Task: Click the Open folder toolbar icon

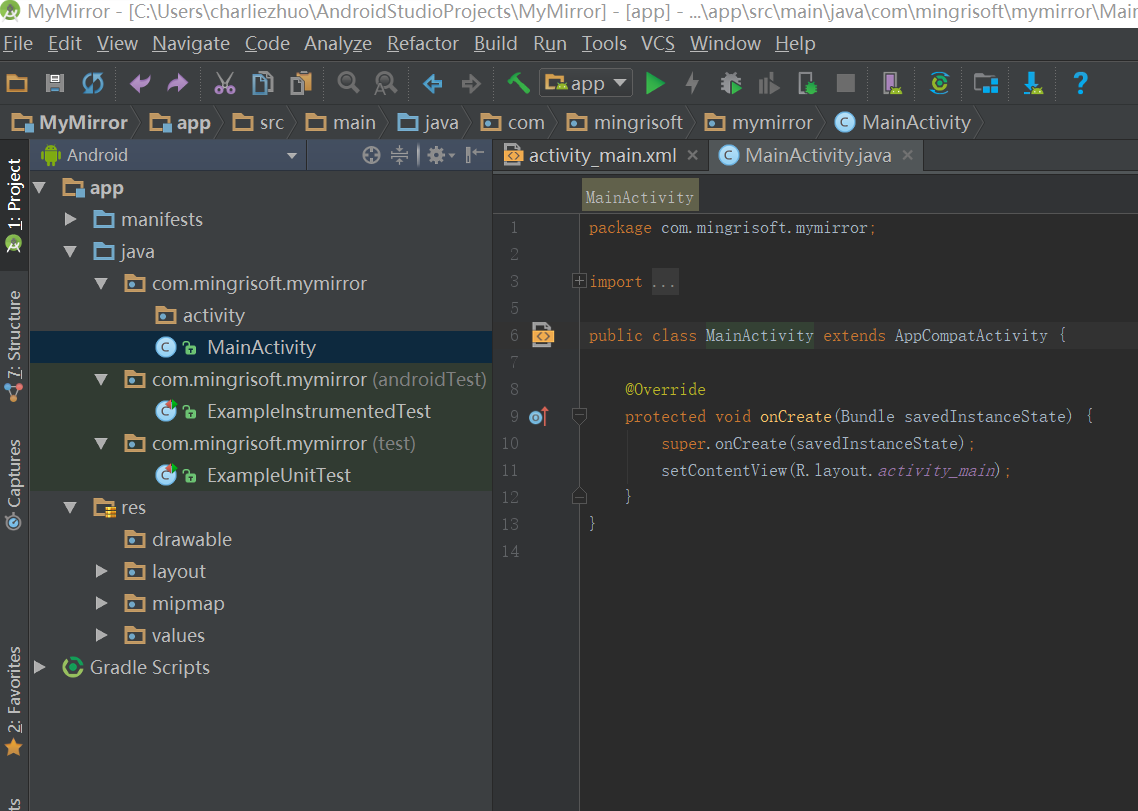Action: pos(17,83)
